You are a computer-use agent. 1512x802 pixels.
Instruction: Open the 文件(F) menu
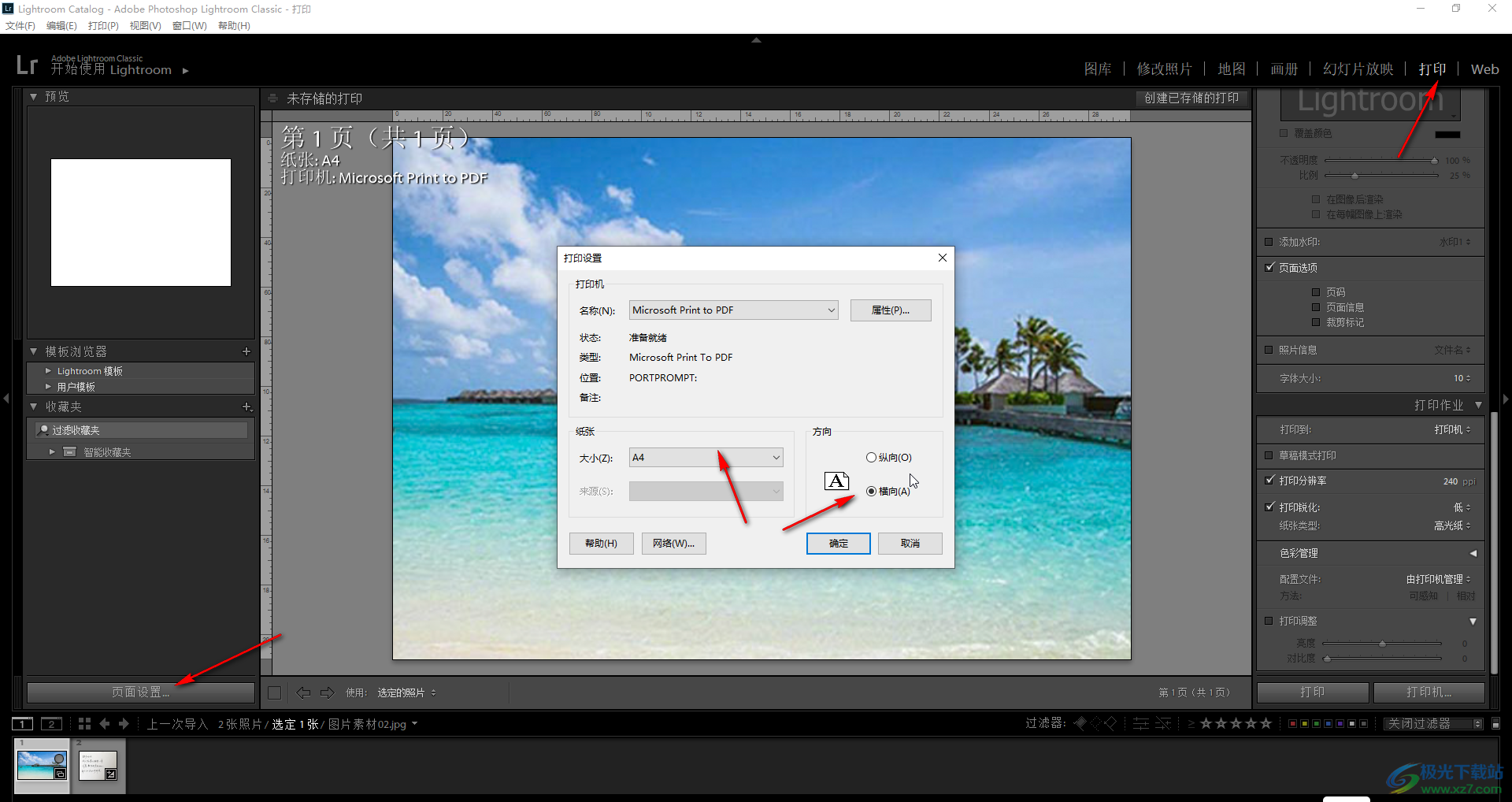click(20, 26)
